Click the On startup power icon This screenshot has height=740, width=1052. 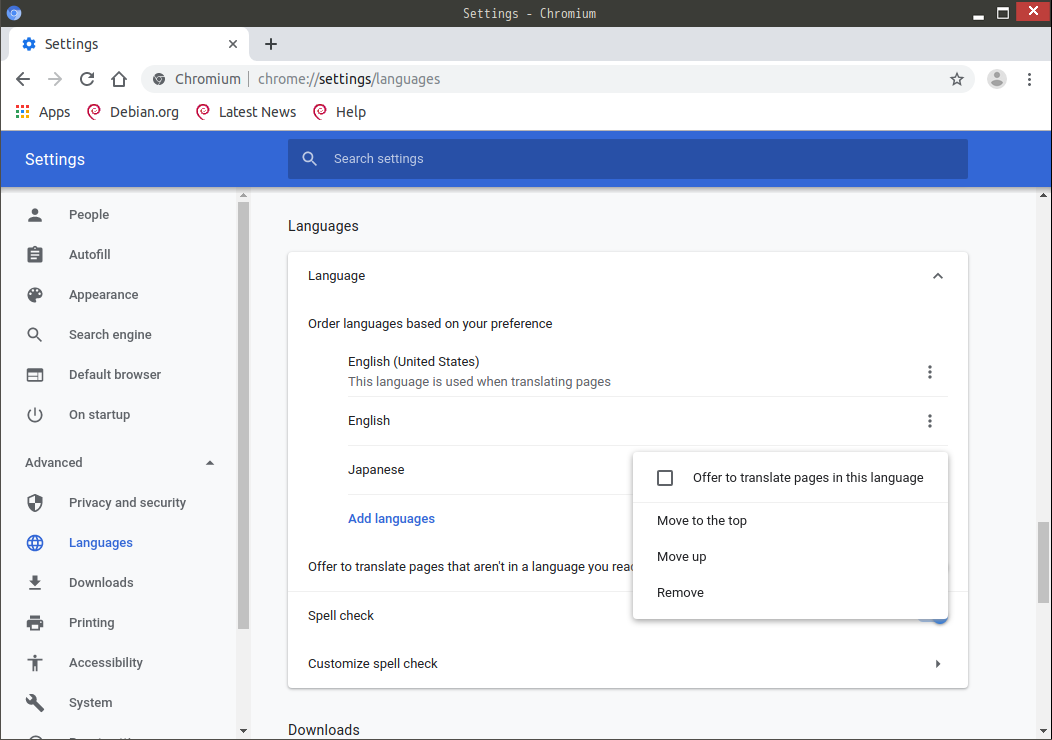point(35,415)
